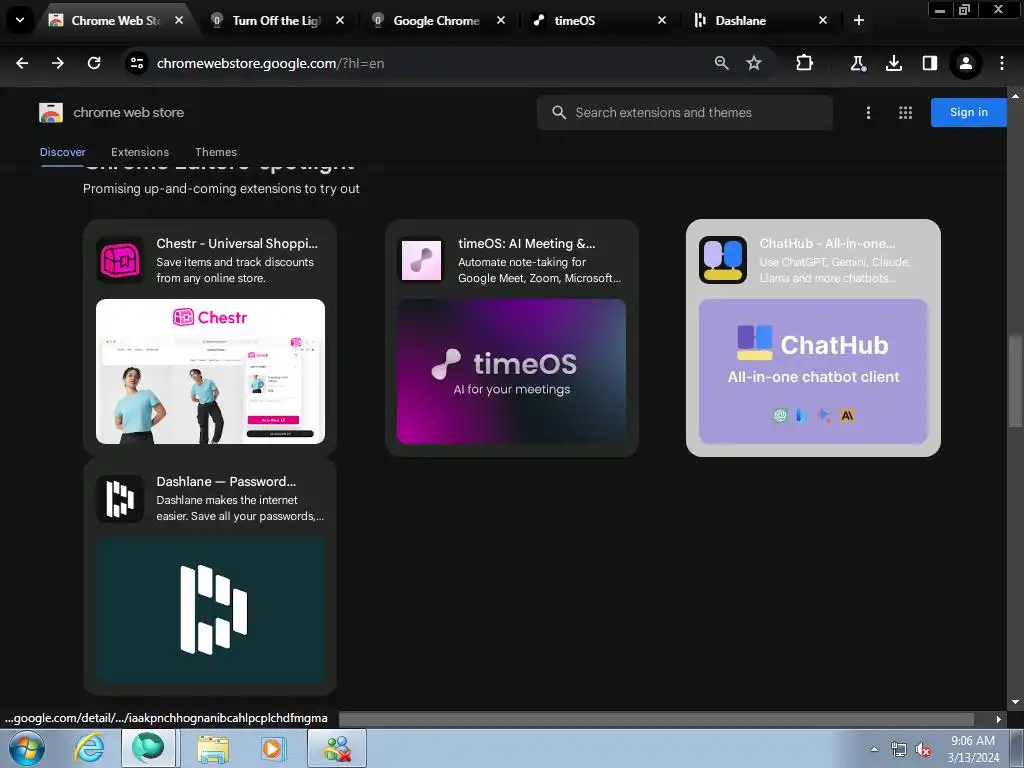Open the muted volume tray icon

(923, 750)
